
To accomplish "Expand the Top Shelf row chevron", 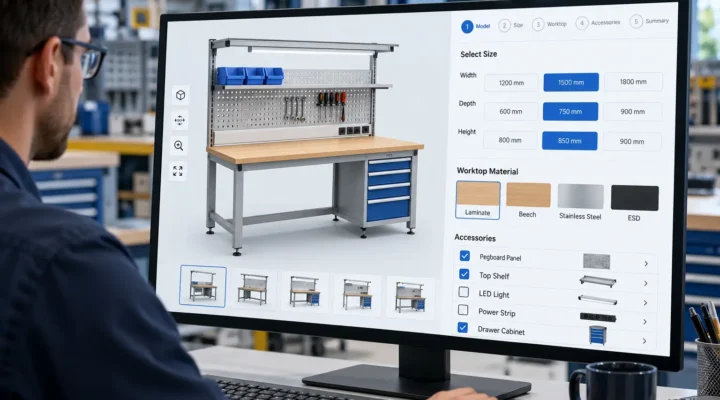I will point(646,283).
